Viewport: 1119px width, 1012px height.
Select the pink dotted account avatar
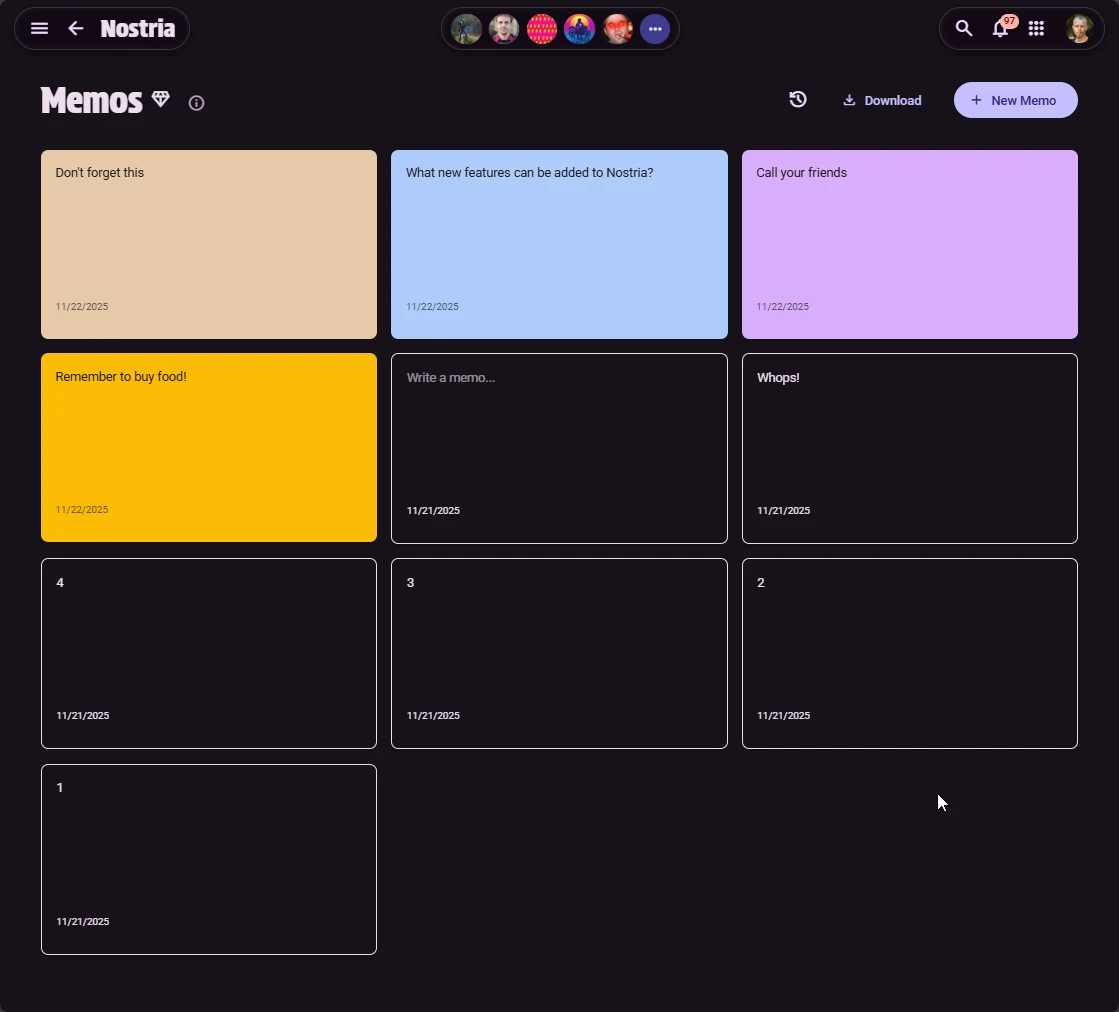542,29
